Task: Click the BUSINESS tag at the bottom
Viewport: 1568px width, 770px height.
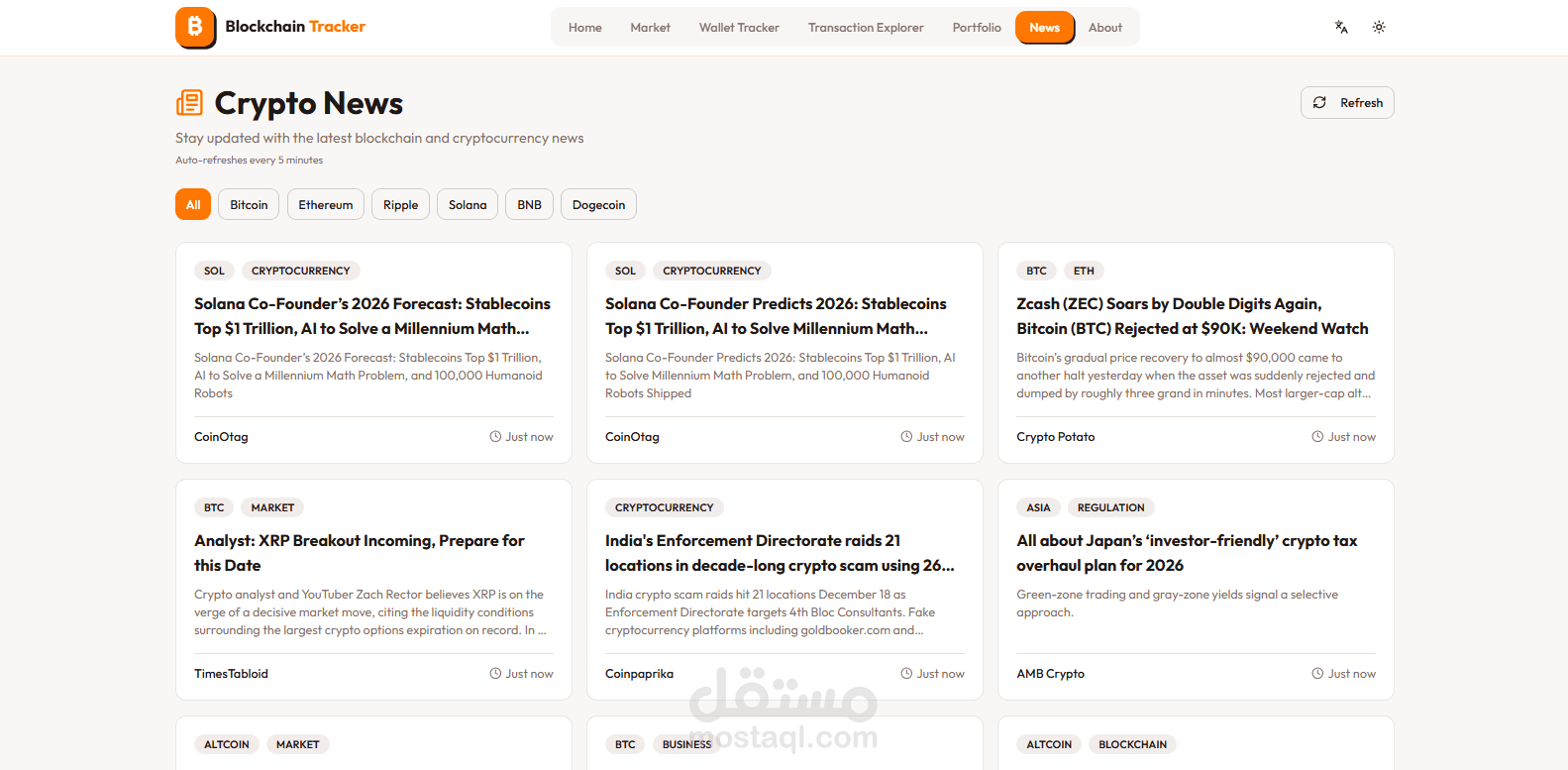Action: [686, 744]
